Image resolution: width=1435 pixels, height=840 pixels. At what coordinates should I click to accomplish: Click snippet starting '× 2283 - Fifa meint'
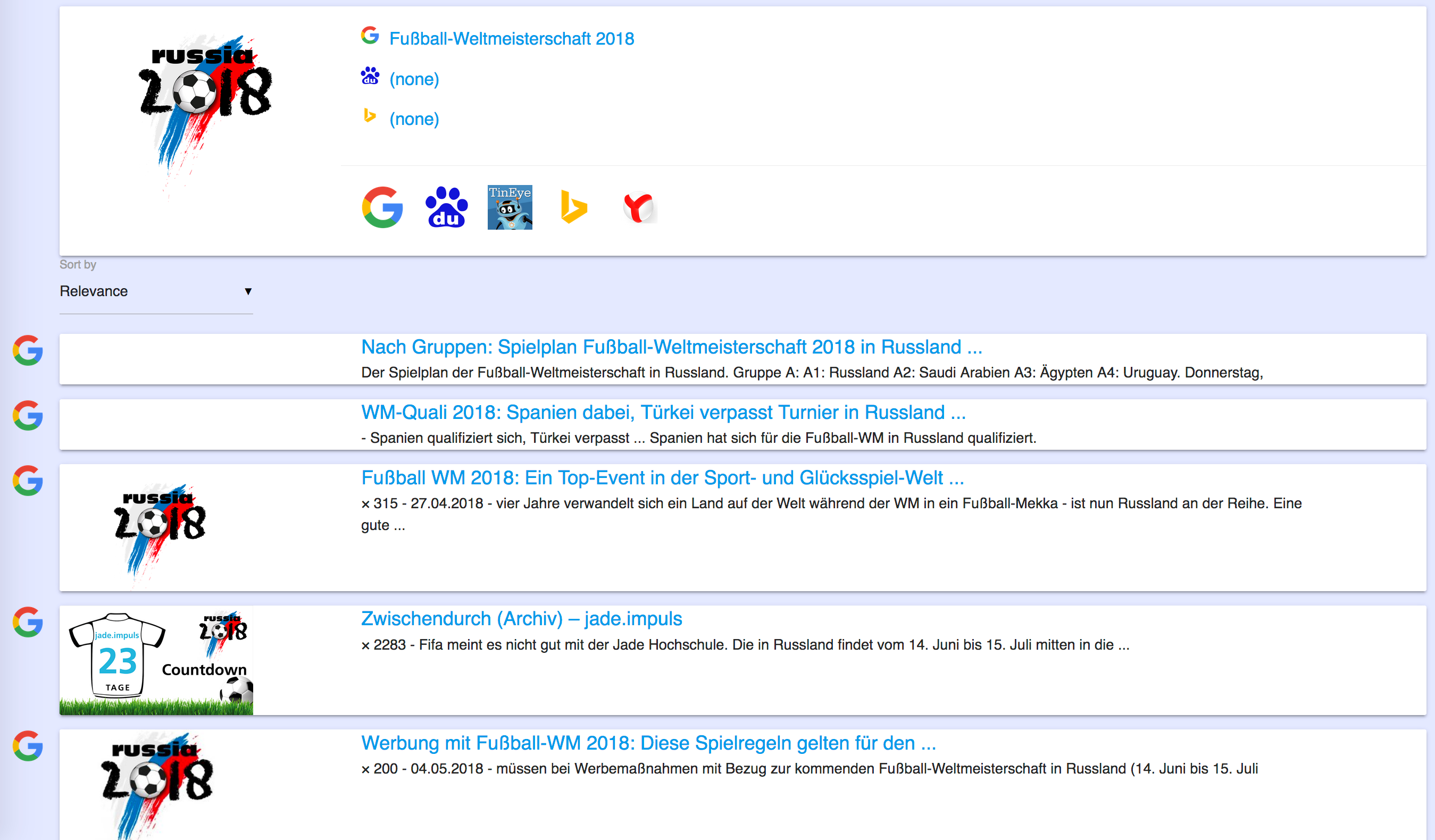click(x=745, y=645)
